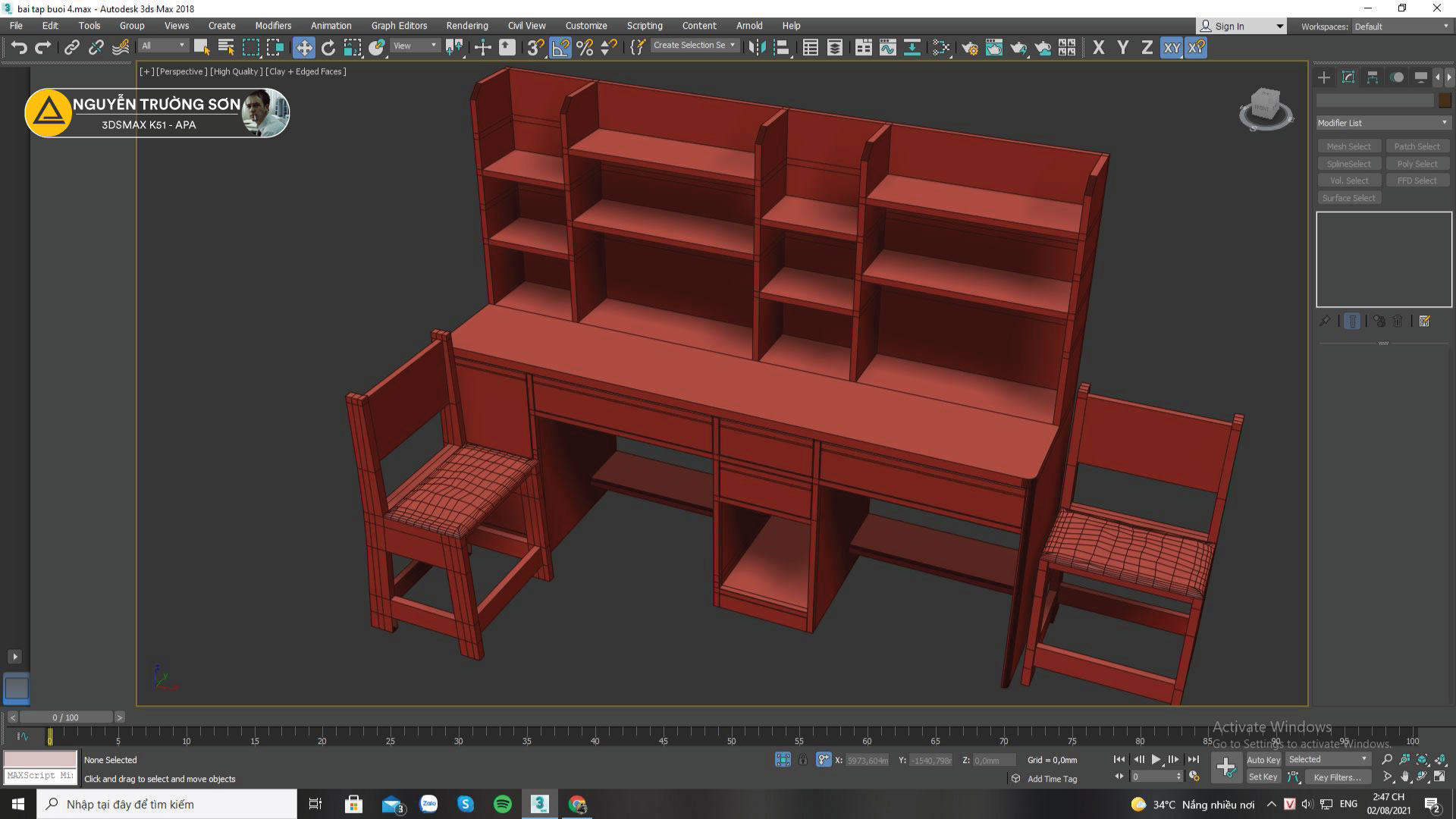Toggle Auto Key animation mode
The image size is (1456, 819).
[1263, 760]
